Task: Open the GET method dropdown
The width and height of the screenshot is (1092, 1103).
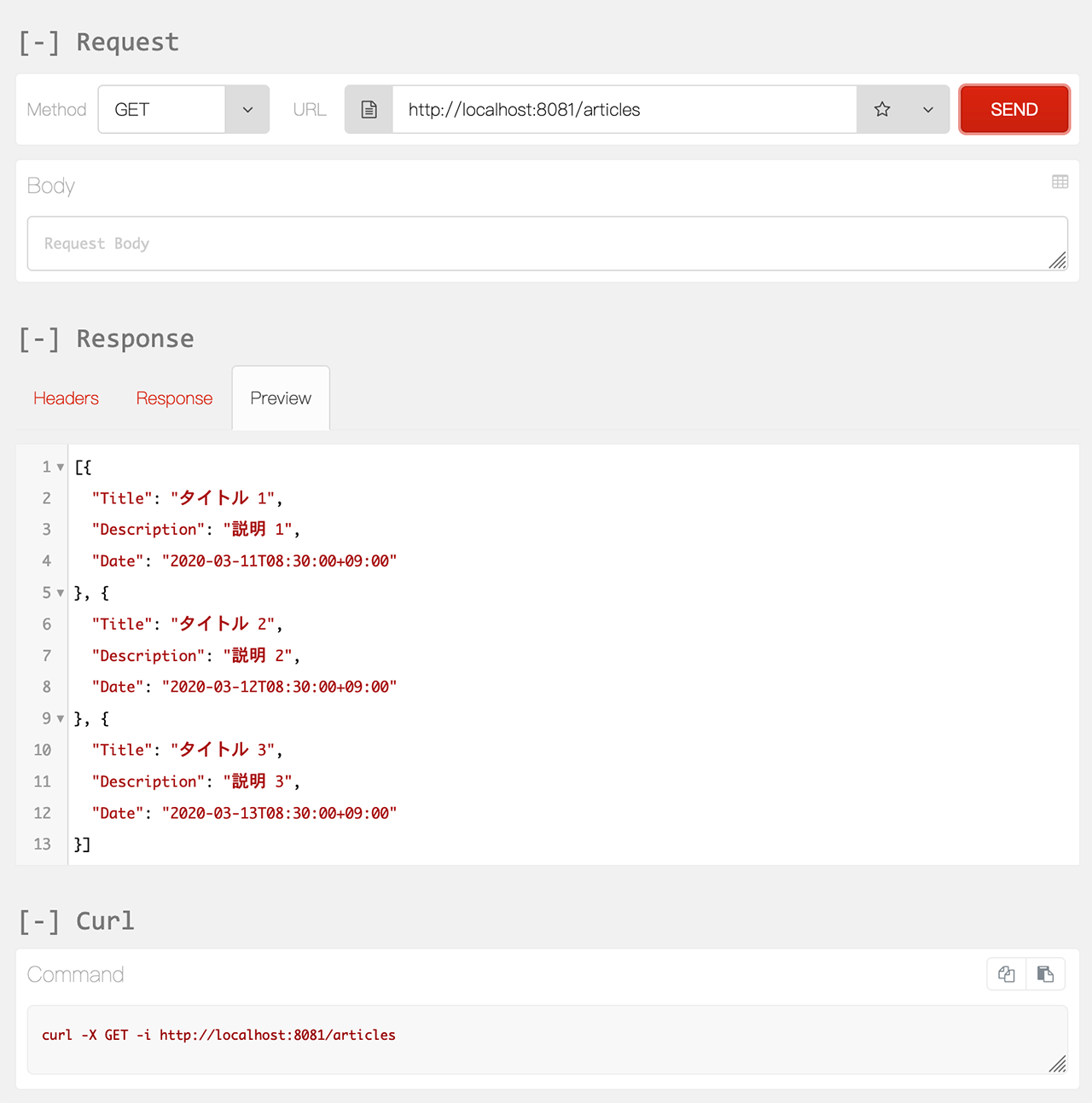Action: [247, 110]
